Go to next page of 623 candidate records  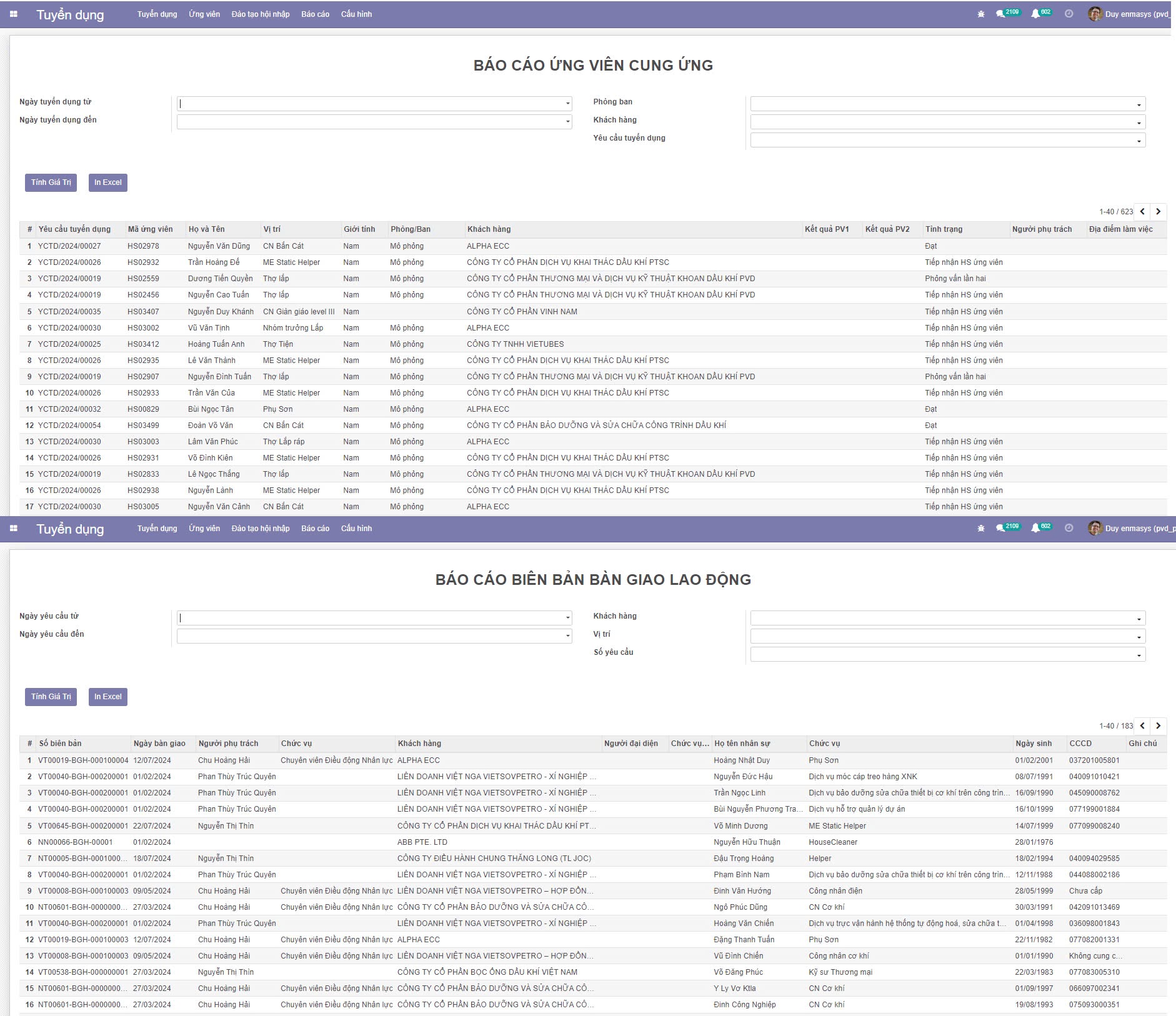click(x=1158, y=212)
